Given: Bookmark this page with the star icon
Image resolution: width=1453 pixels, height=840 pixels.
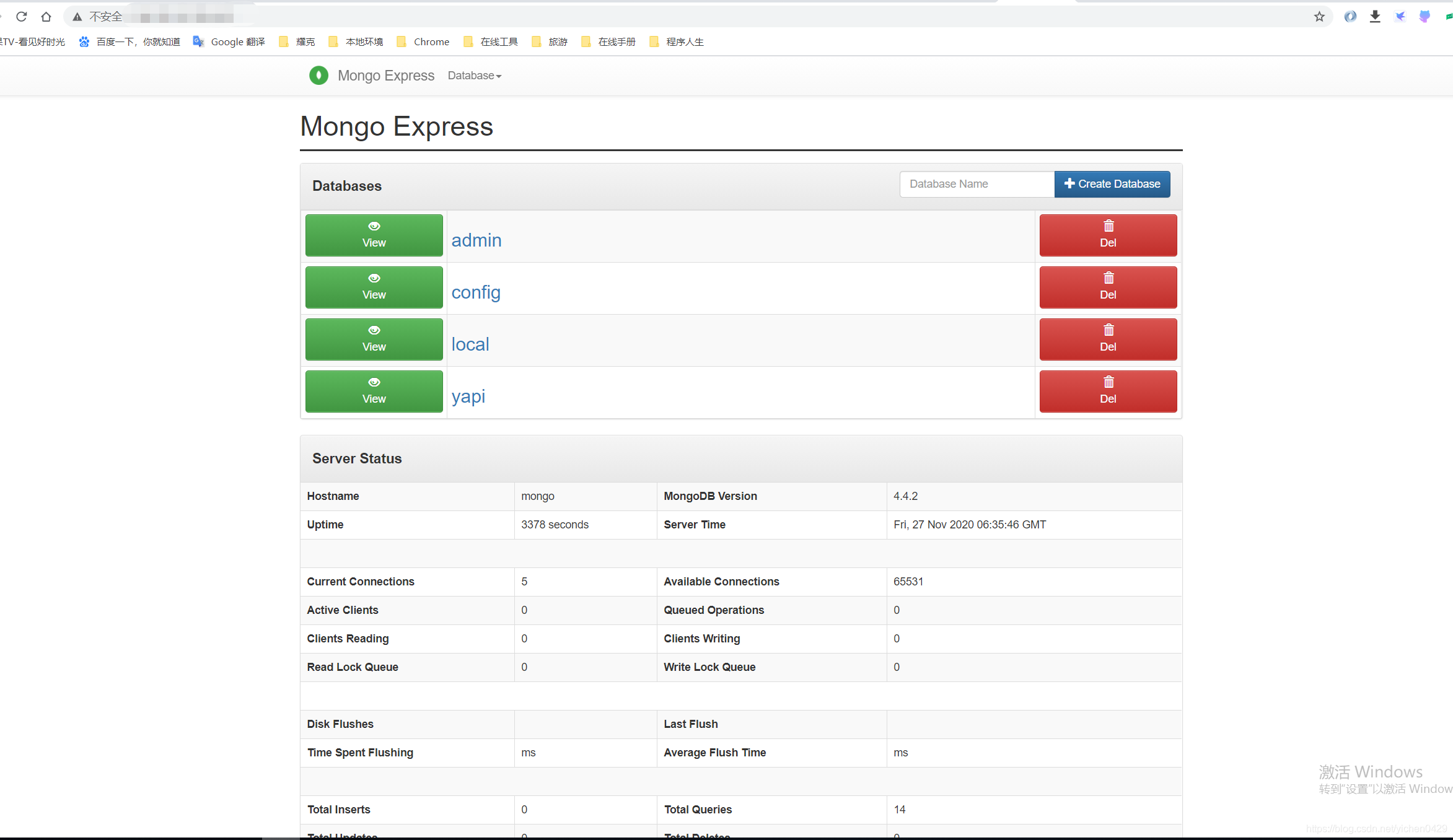Looking at the screenshot, I should [x=1319, y=17].
